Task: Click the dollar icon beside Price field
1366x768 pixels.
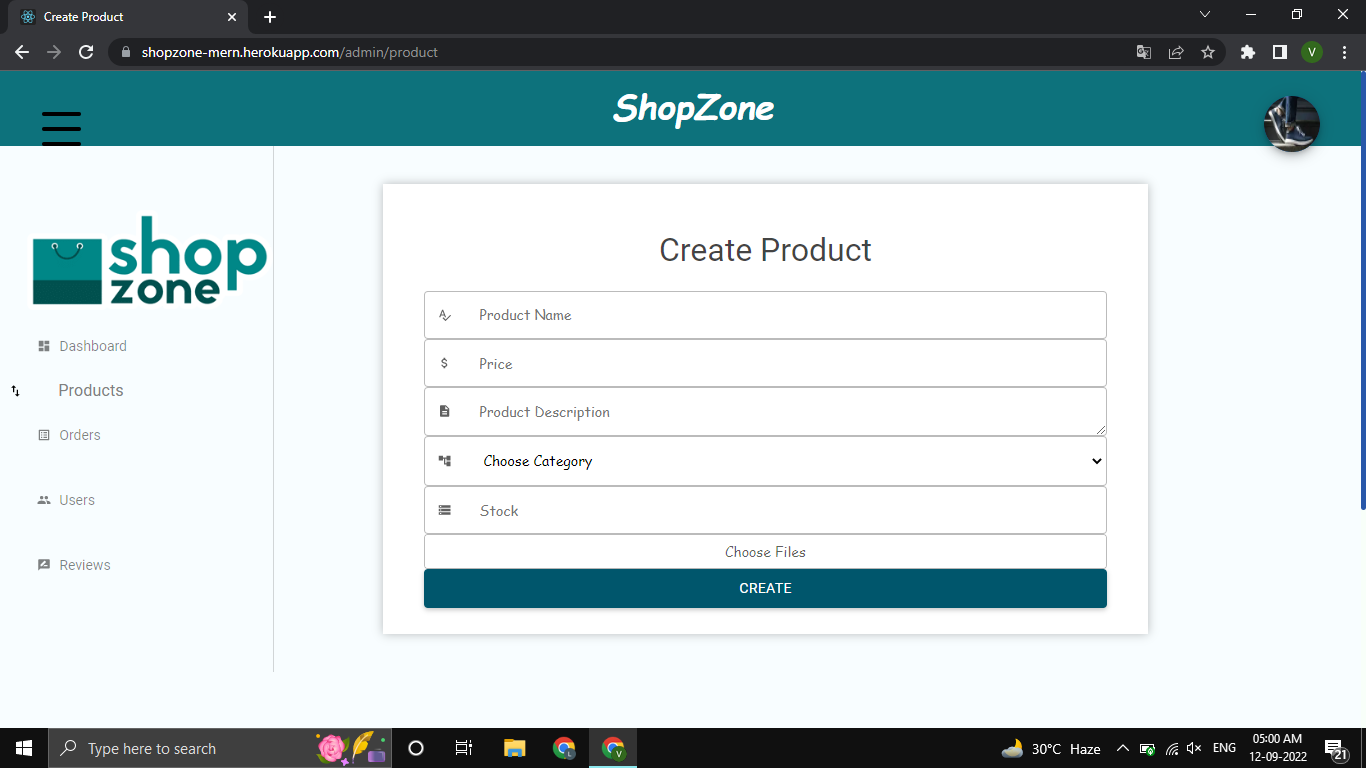Action: coord(445,363)
